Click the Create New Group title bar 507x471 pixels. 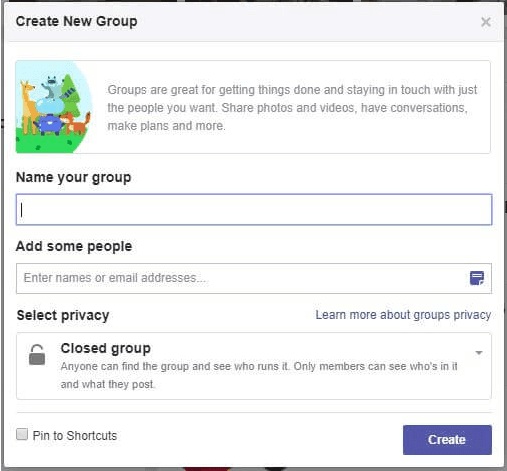(254, 22)
